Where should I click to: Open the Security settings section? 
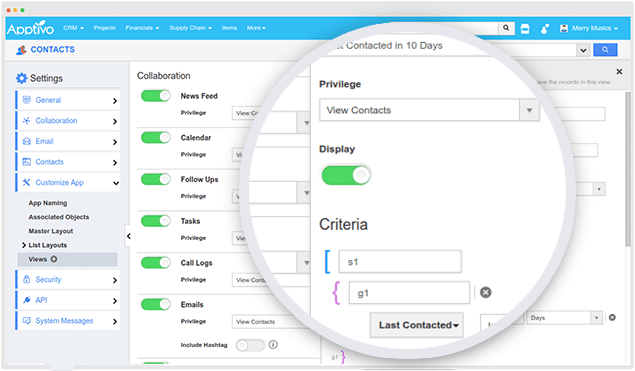click(68, 279)
